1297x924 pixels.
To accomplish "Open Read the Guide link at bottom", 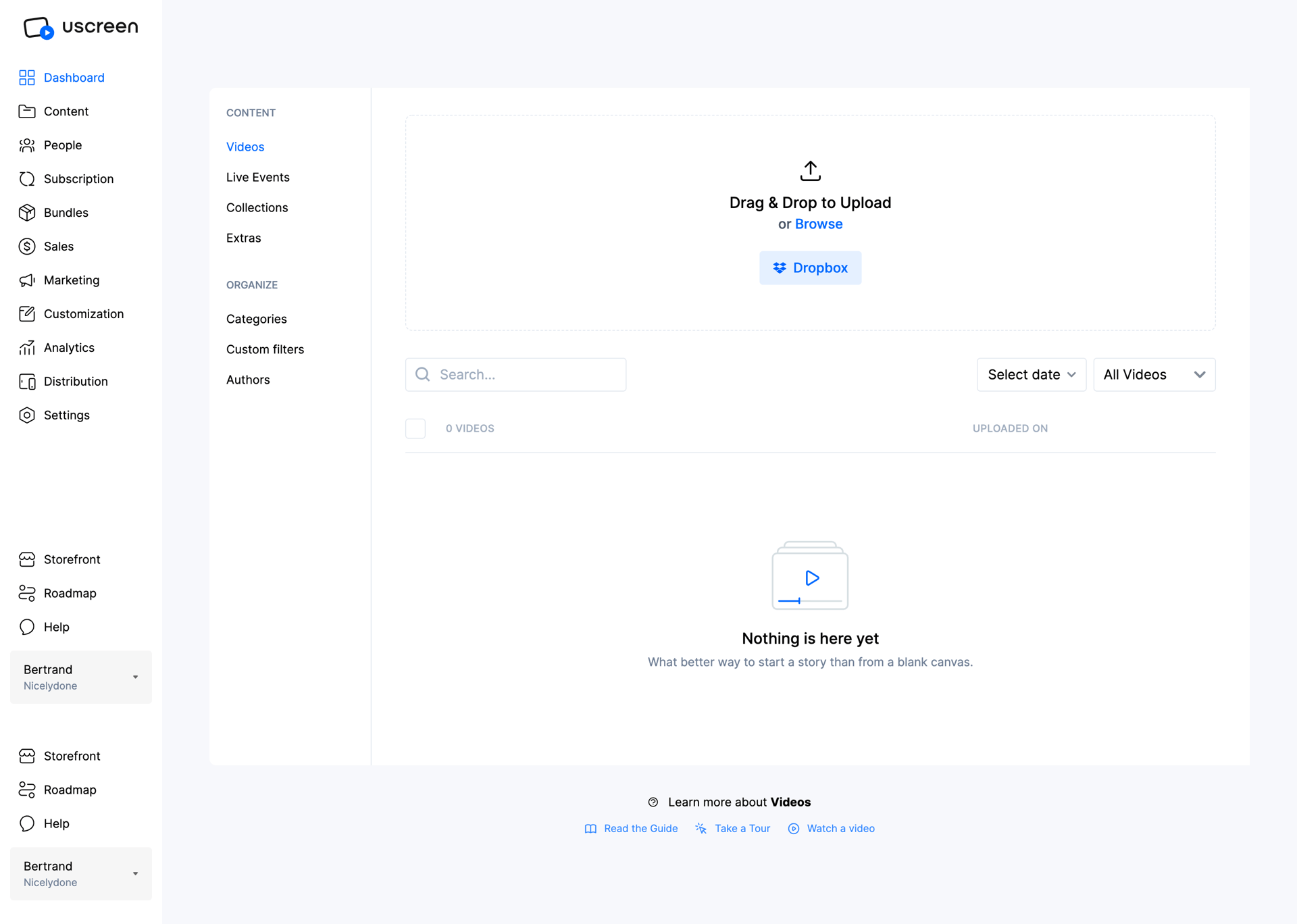I will 640,828.
